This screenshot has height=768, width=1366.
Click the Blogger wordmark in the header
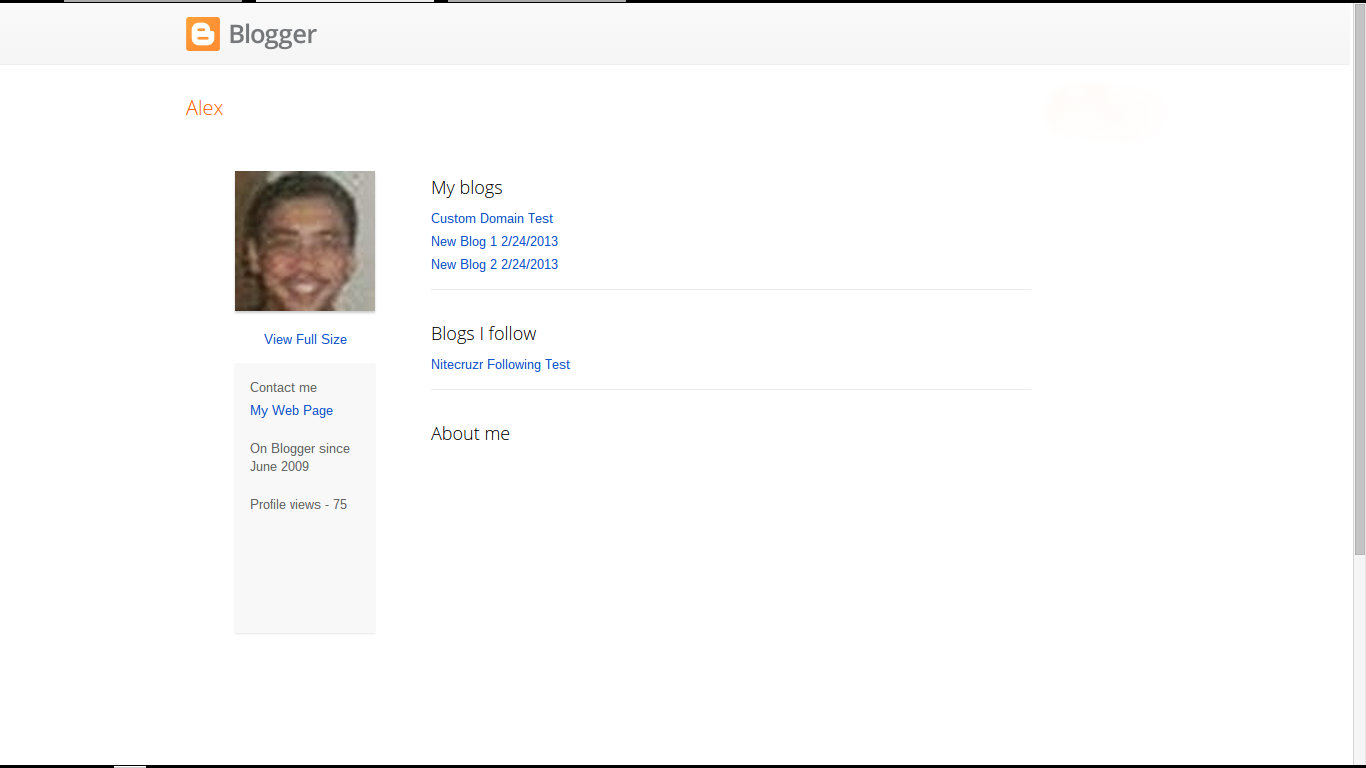(x=272, y=33)
